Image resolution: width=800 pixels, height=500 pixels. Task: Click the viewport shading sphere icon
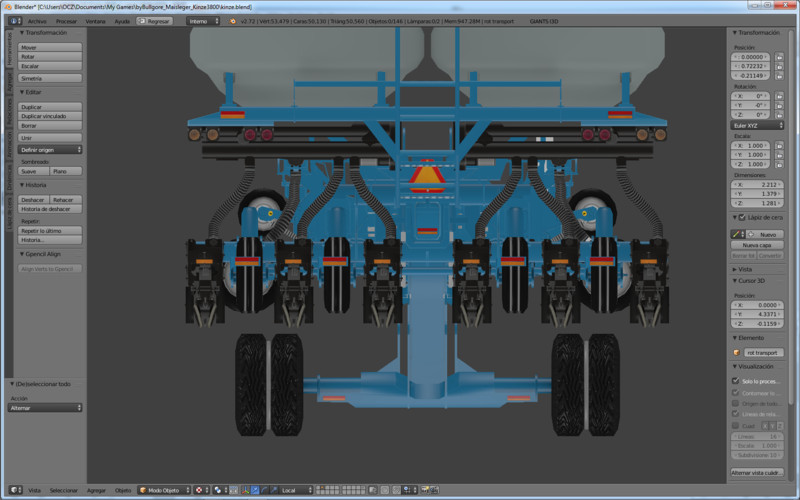[x=199, y=490]
